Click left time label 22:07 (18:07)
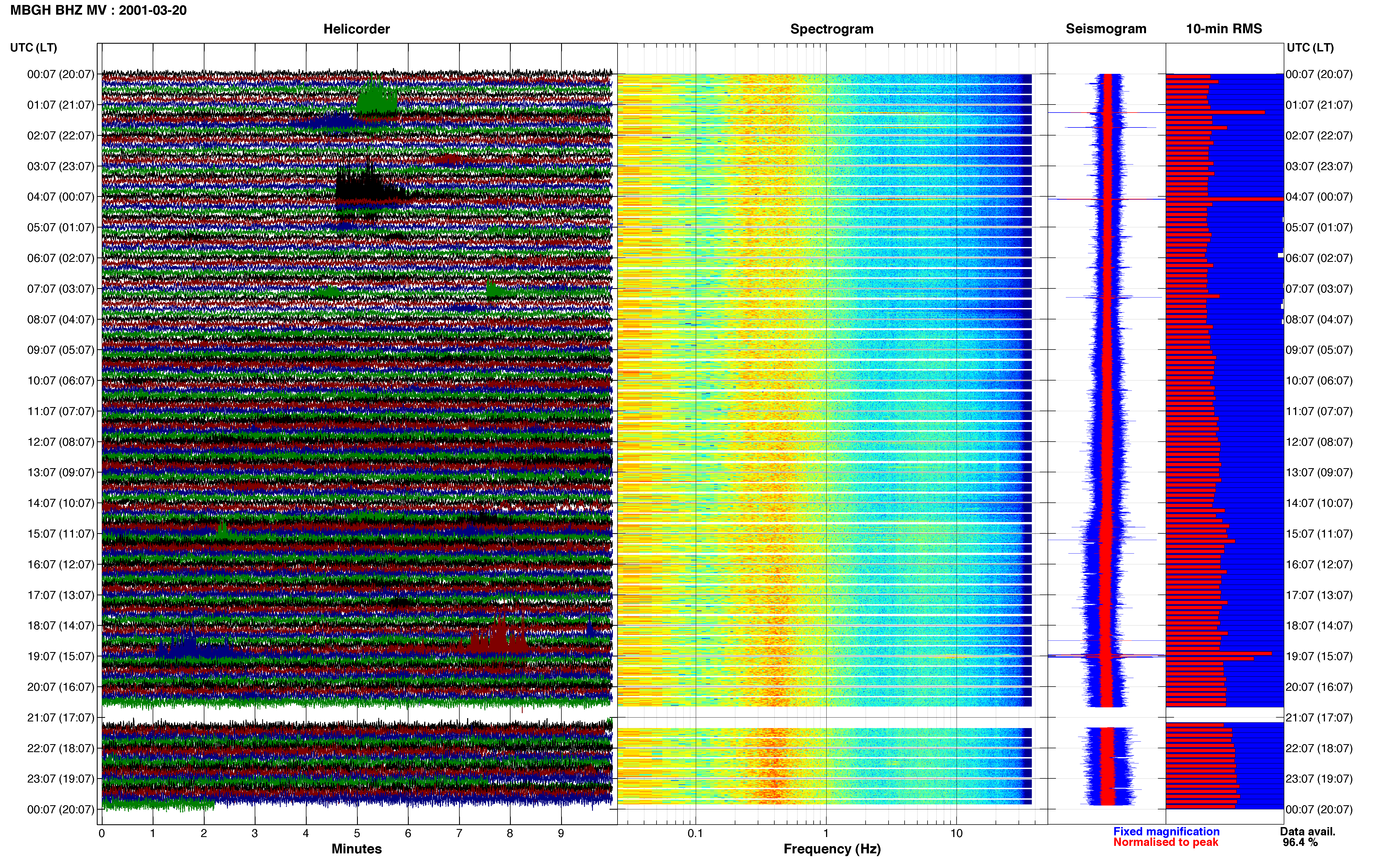 [x=60, y=748]
